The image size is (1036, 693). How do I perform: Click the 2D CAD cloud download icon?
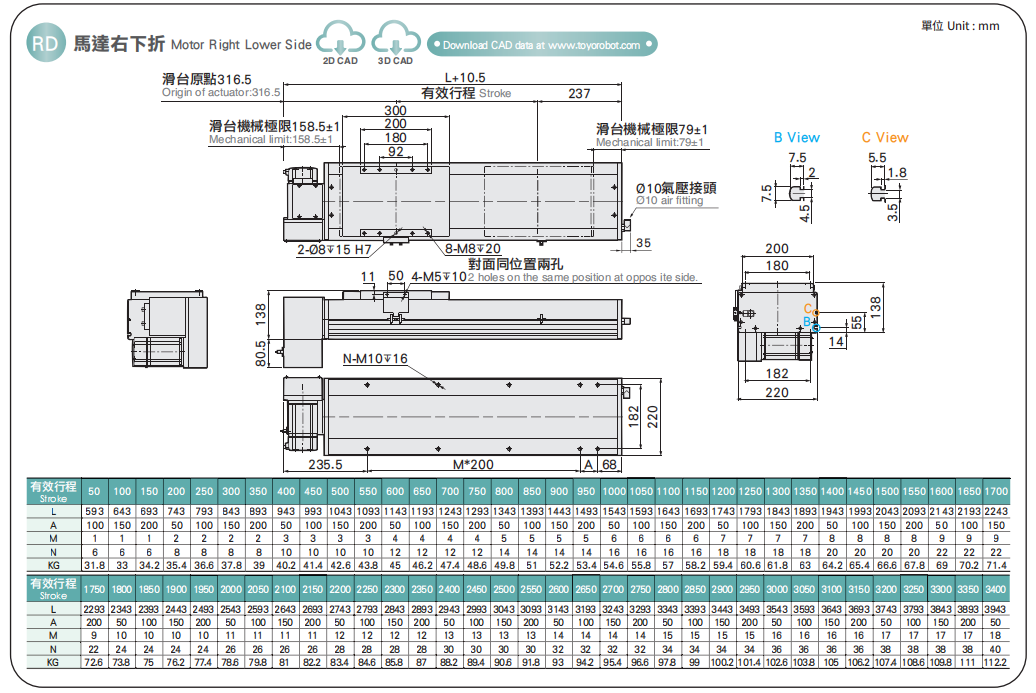click(x=341, y=41)
